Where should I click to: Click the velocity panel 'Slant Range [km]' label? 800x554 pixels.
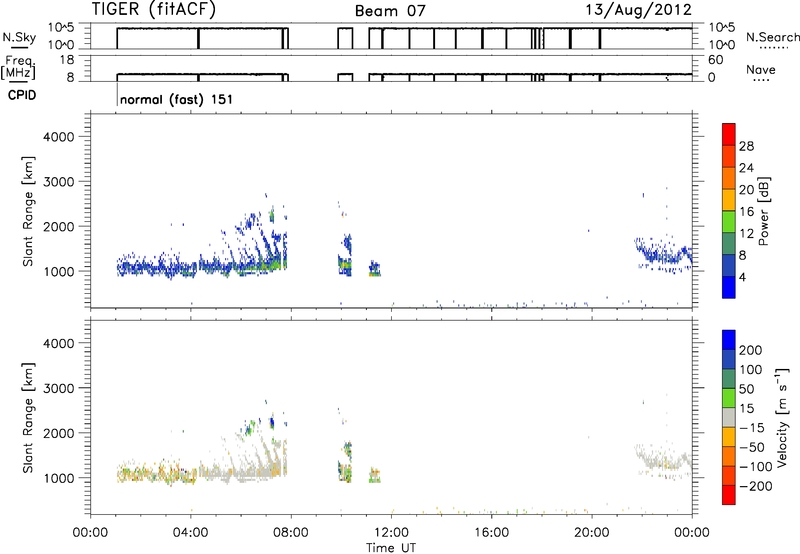[28, 417]
